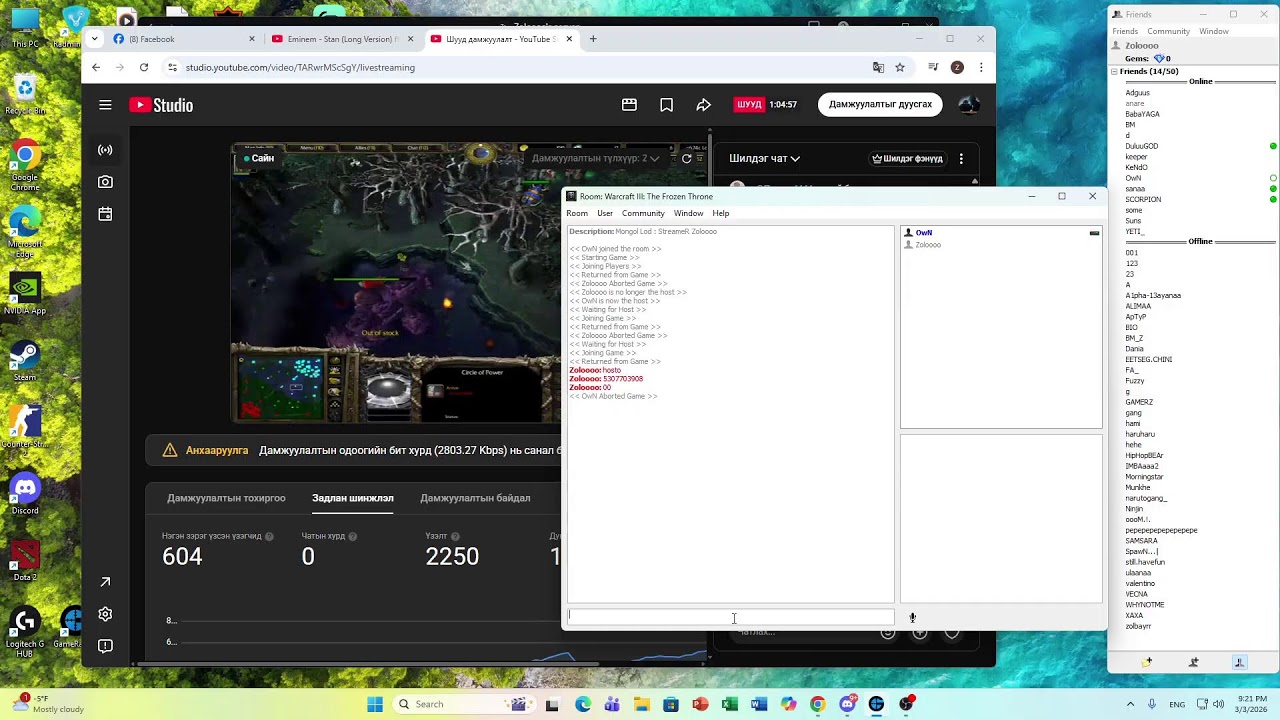
Task: Open the YouTube Studio hamburger menu
Action: click(x=105, y=105)
